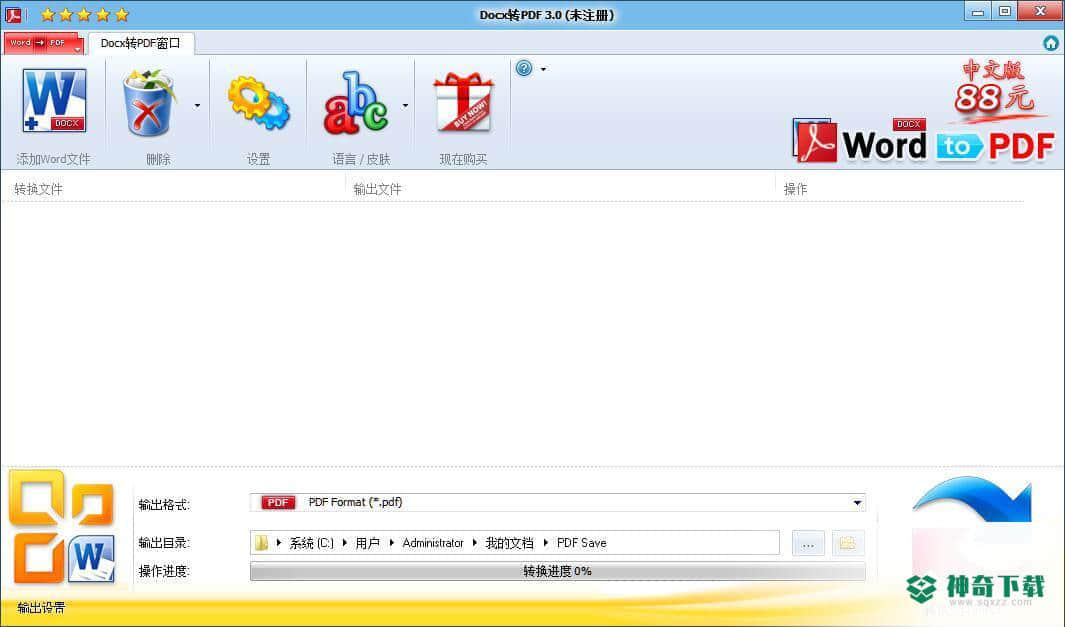This screenshot has width=1065, height=627.
Task: Click the home icon at top right
Action: (x=1051, y=43)
